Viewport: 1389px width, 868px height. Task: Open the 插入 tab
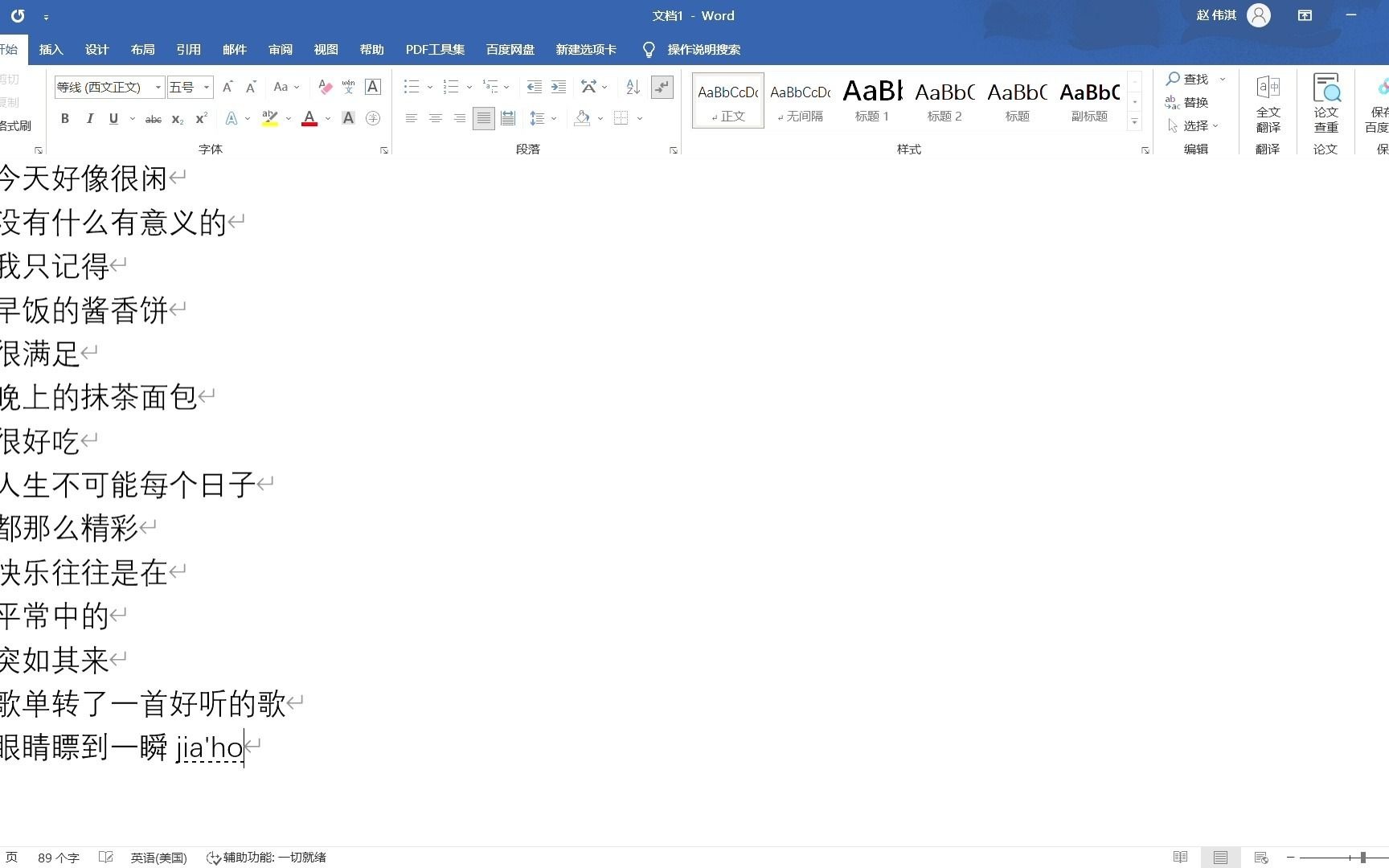(x=51, y=50)
